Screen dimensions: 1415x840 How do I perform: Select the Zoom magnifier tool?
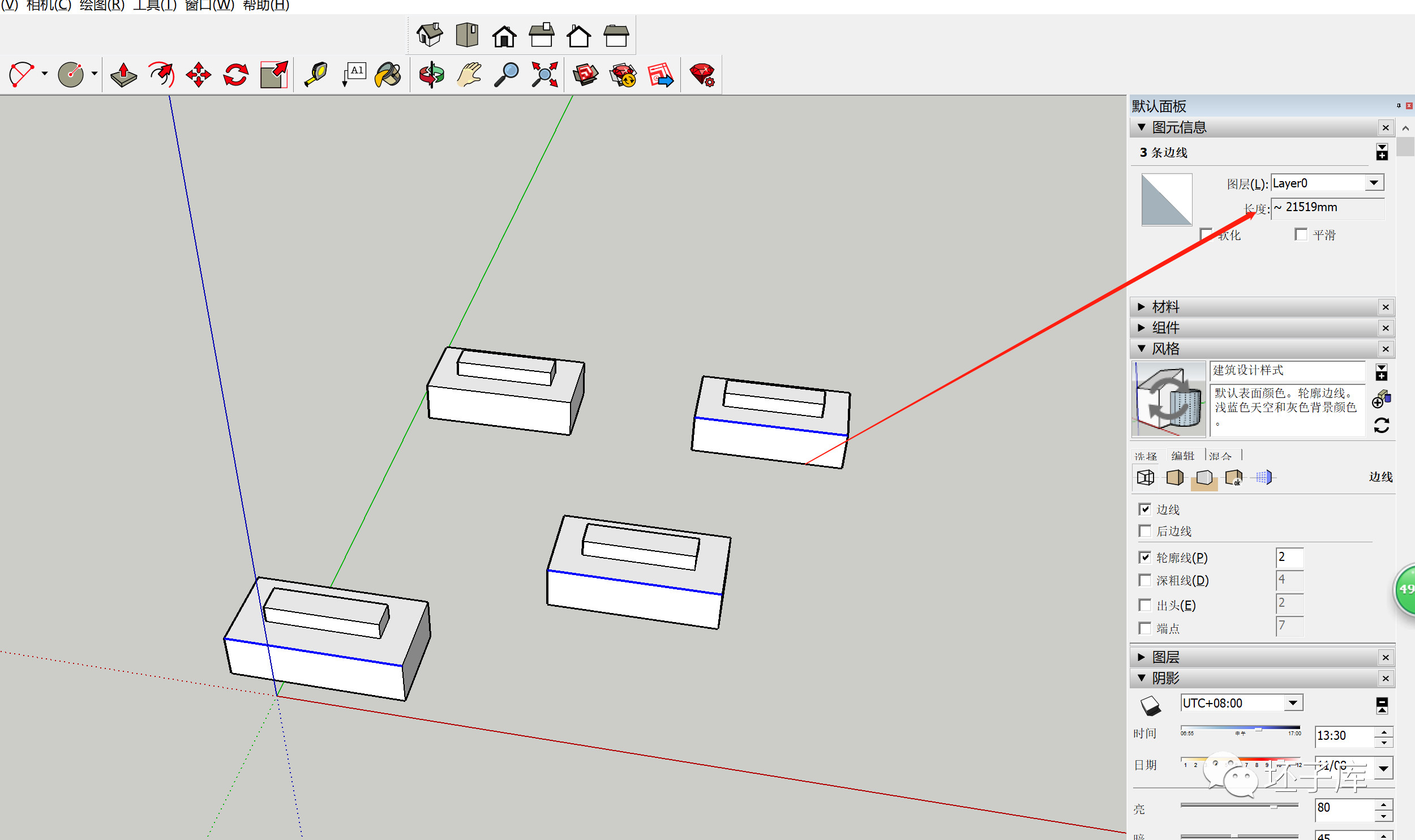click(507, 74)
